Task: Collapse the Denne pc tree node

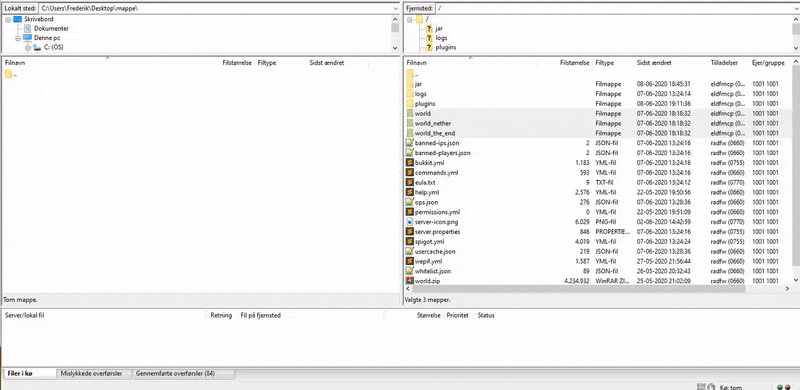Action: (18, 38)
